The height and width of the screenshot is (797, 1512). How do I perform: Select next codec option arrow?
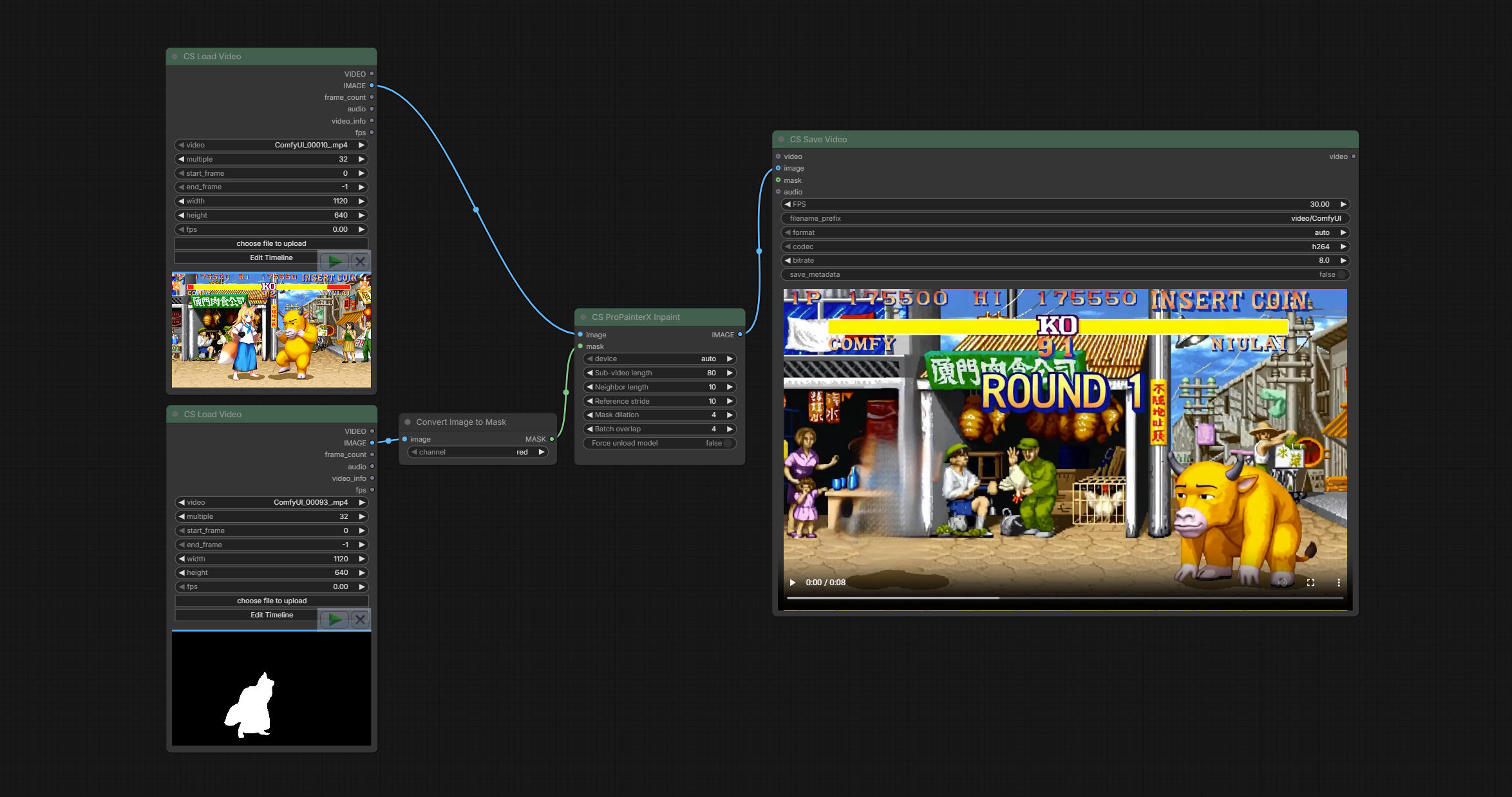coord(1343,247)
